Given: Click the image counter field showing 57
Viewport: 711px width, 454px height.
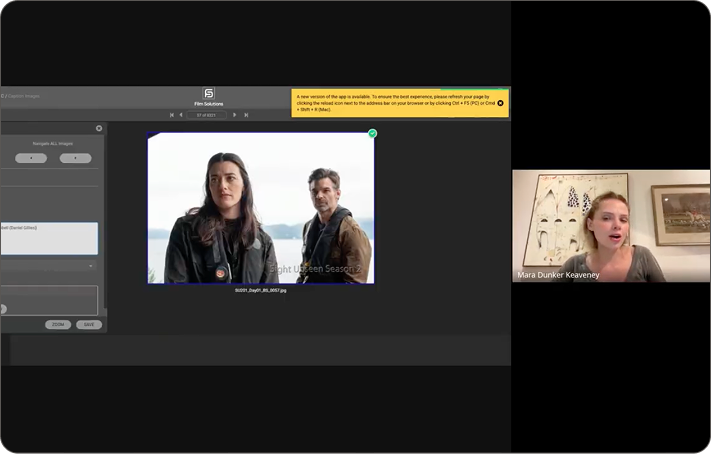Looking at the screenshot, I should point(206,115).
